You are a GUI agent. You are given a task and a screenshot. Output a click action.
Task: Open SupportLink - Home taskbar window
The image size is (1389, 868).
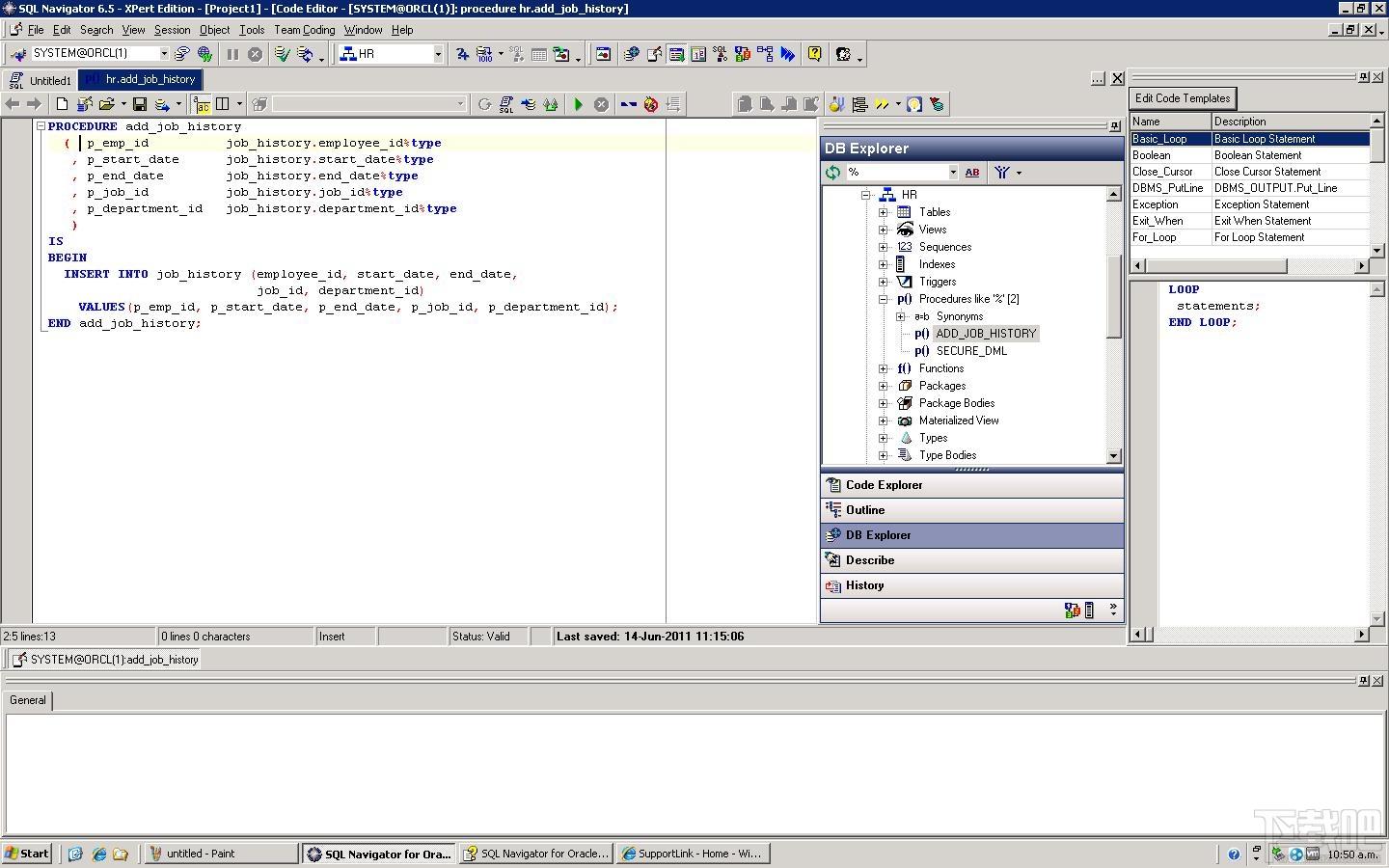coord(693,854)
